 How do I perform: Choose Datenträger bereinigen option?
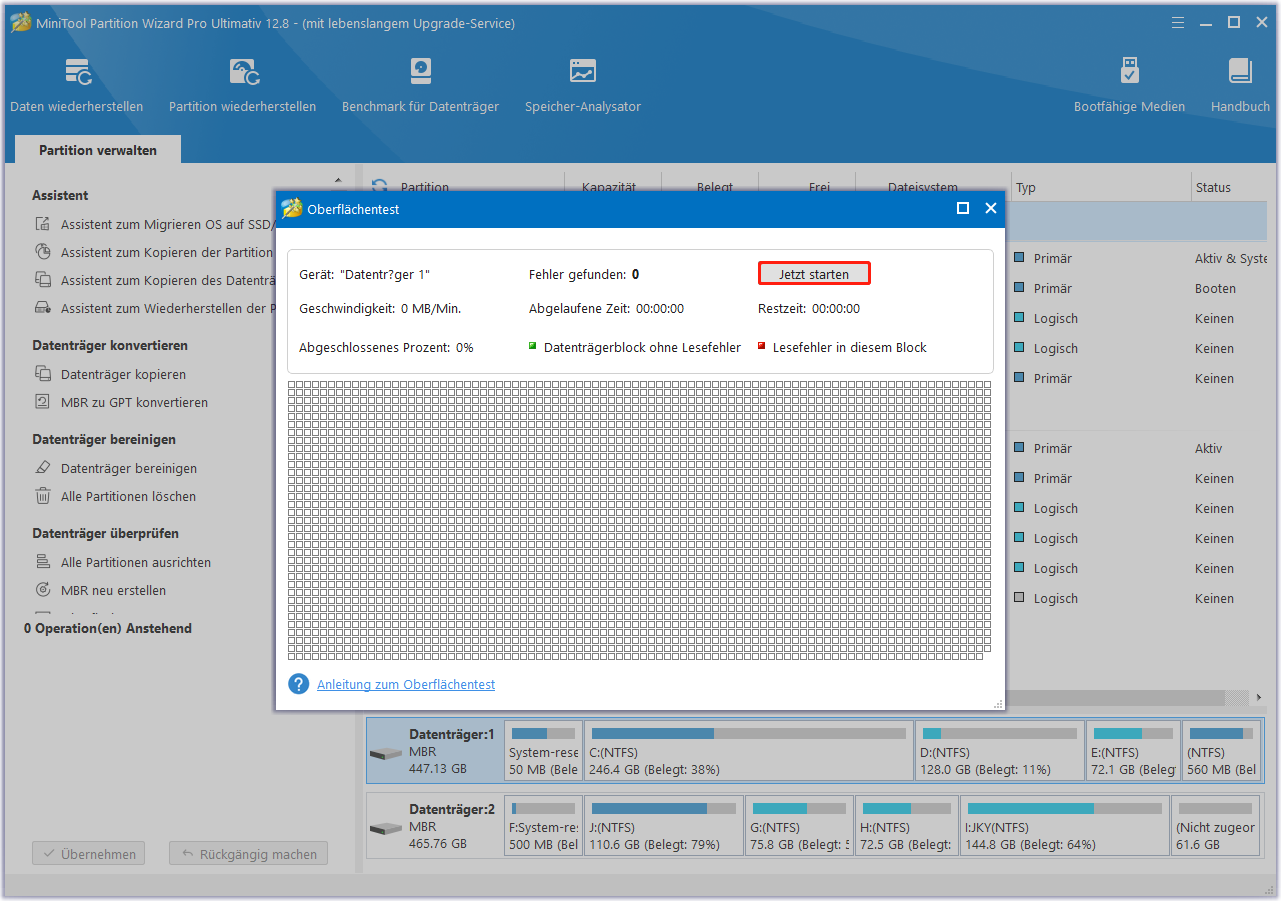pyautogui.click(x=129, y=469)
